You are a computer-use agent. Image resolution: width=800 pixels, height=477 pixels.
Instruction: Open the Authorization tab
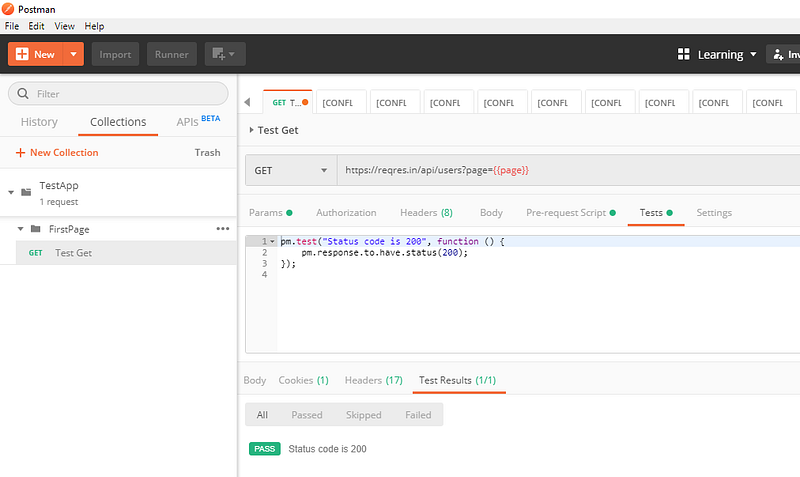click(x=346, y=213)
